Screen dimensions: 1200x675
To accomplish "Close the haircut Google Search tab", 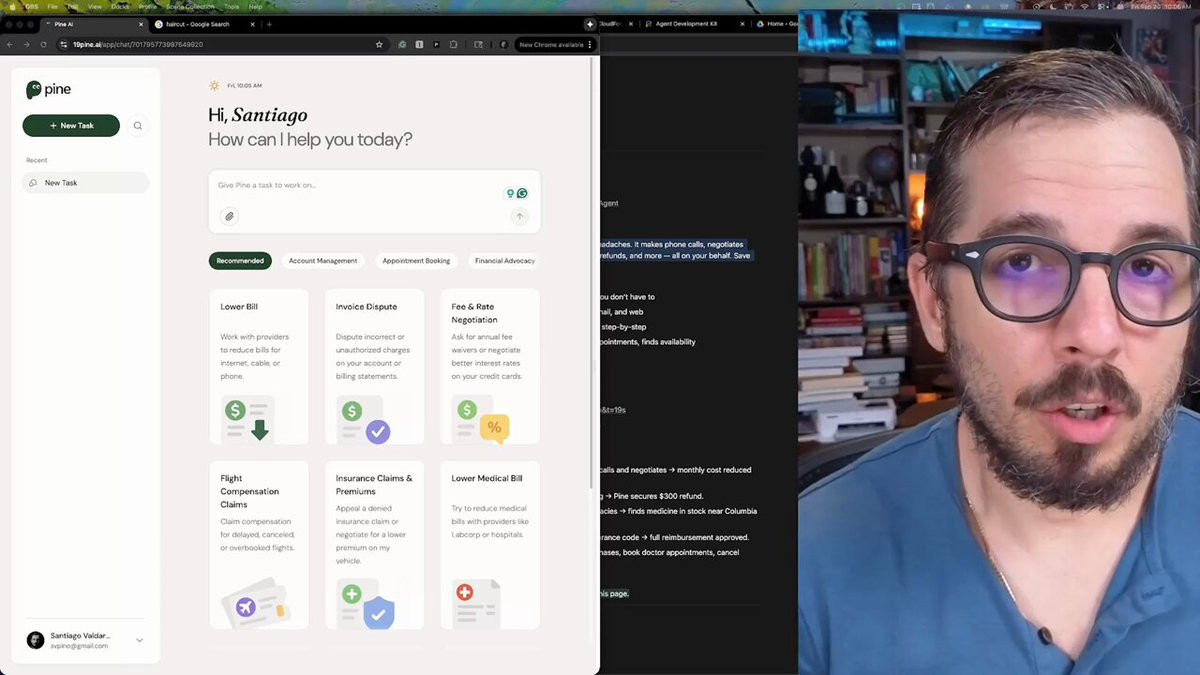I will (x=251, y=23).
